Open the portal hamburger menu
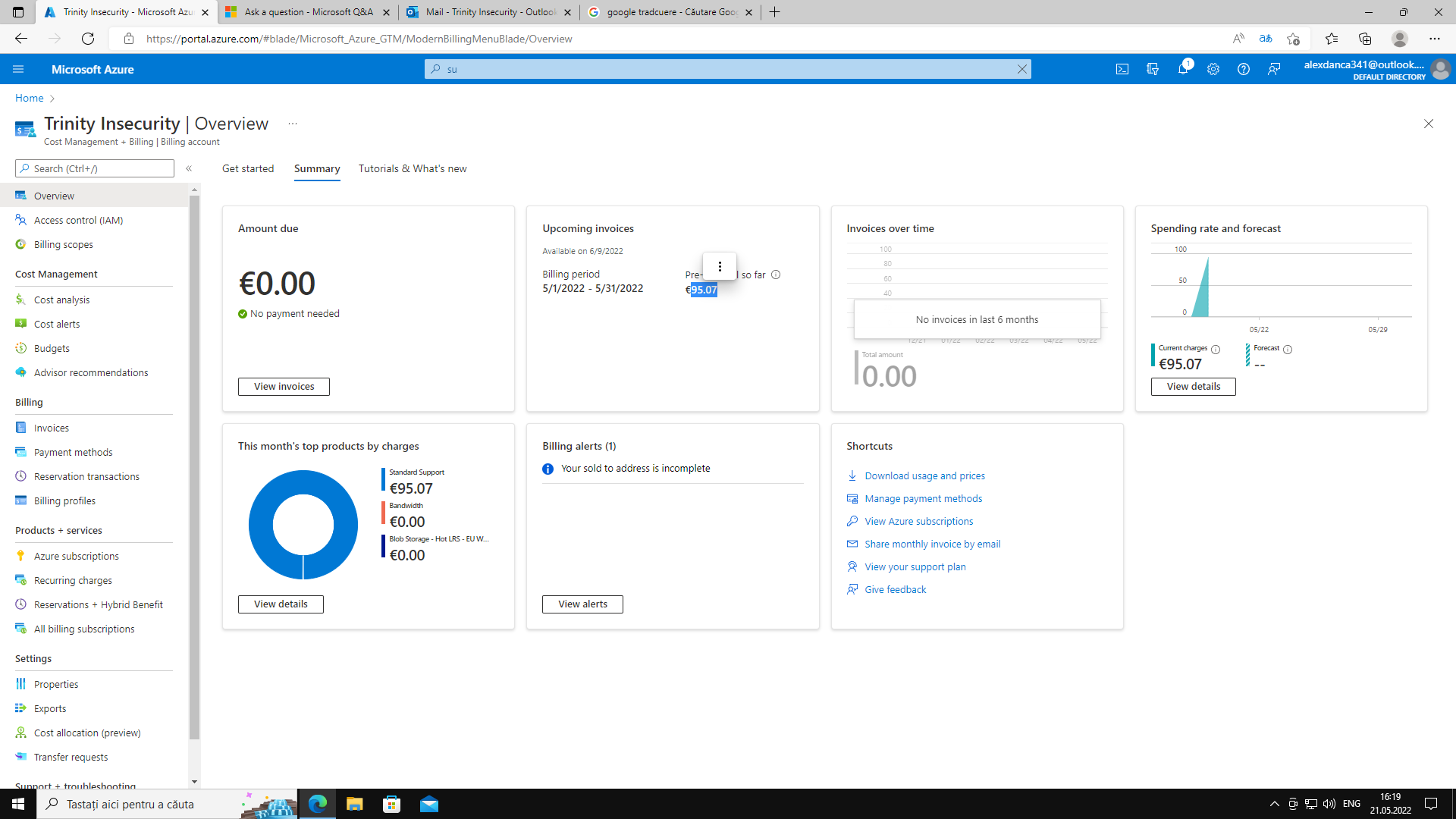 tap(18, 69)
